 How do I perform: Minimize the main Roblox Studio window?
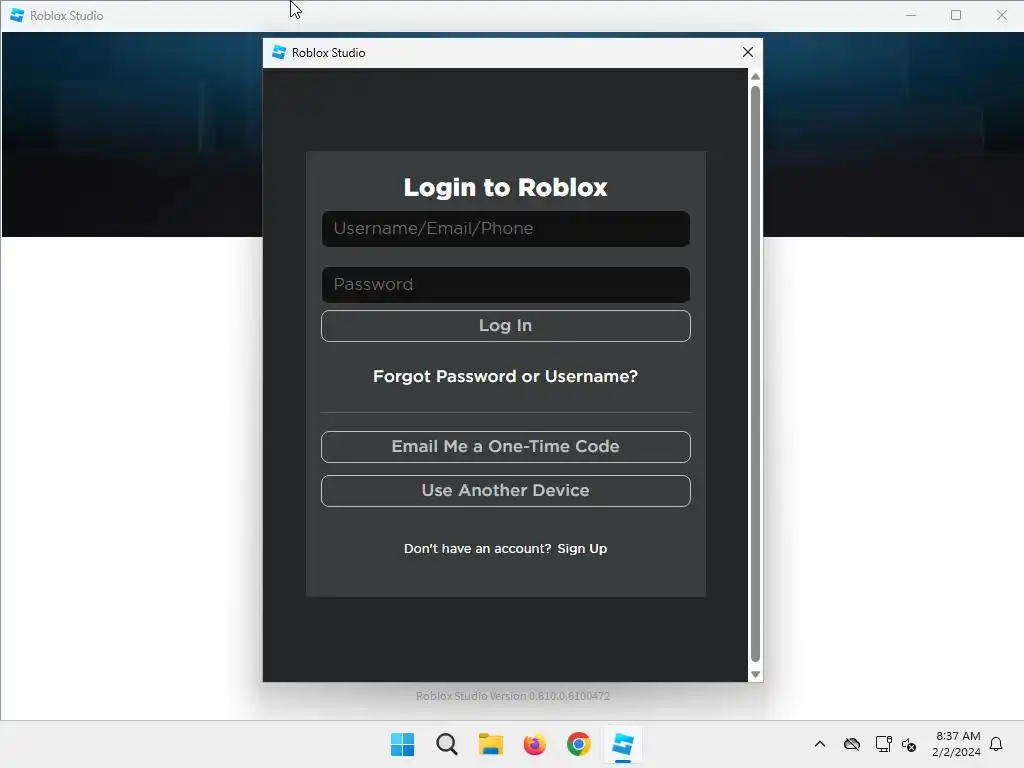coord(911,15)
